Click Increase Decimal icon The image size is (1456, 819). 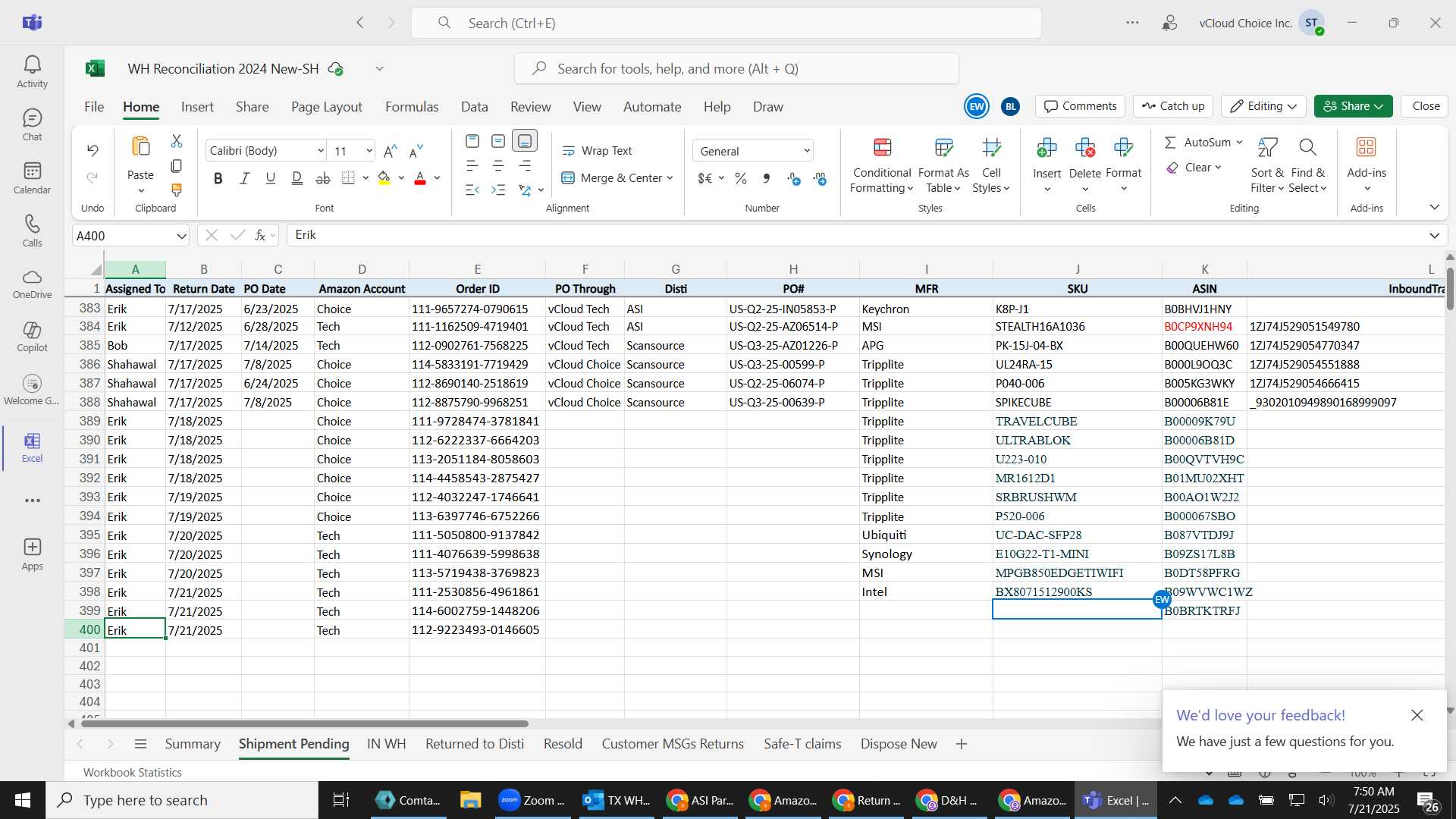pos(794,178)
